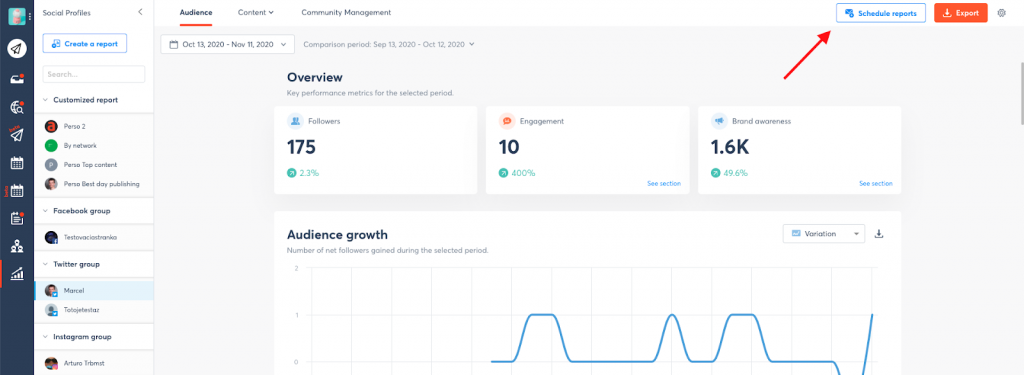Screen dimensions: 1024x375
Task: Open the settings gear next to Export
Action: tap(1002, 12)
